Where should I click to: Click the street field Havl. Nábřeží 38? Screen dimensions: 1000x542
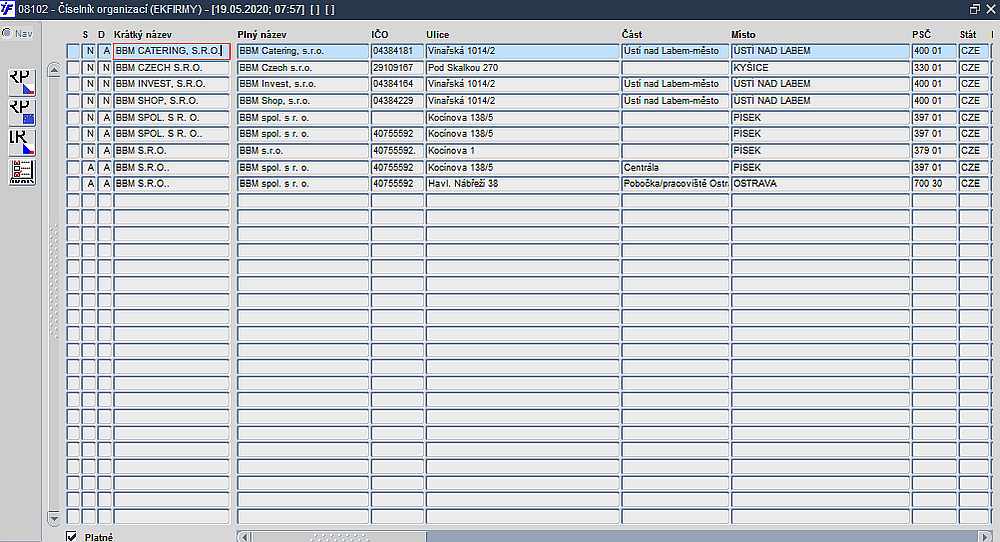point(522,184)
